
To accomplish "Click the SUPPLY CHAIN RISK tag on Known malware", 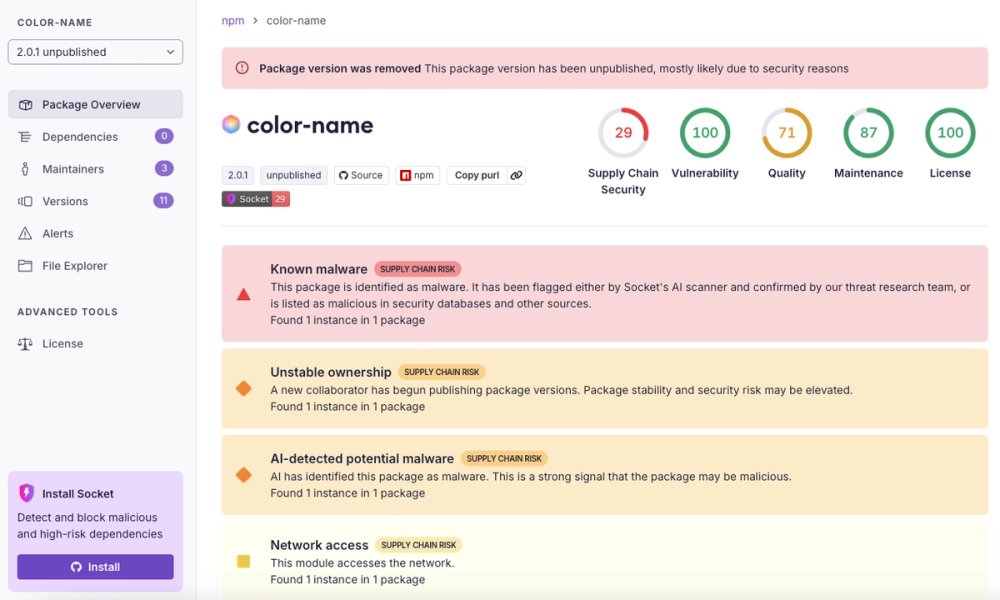I will click(418, 268).
